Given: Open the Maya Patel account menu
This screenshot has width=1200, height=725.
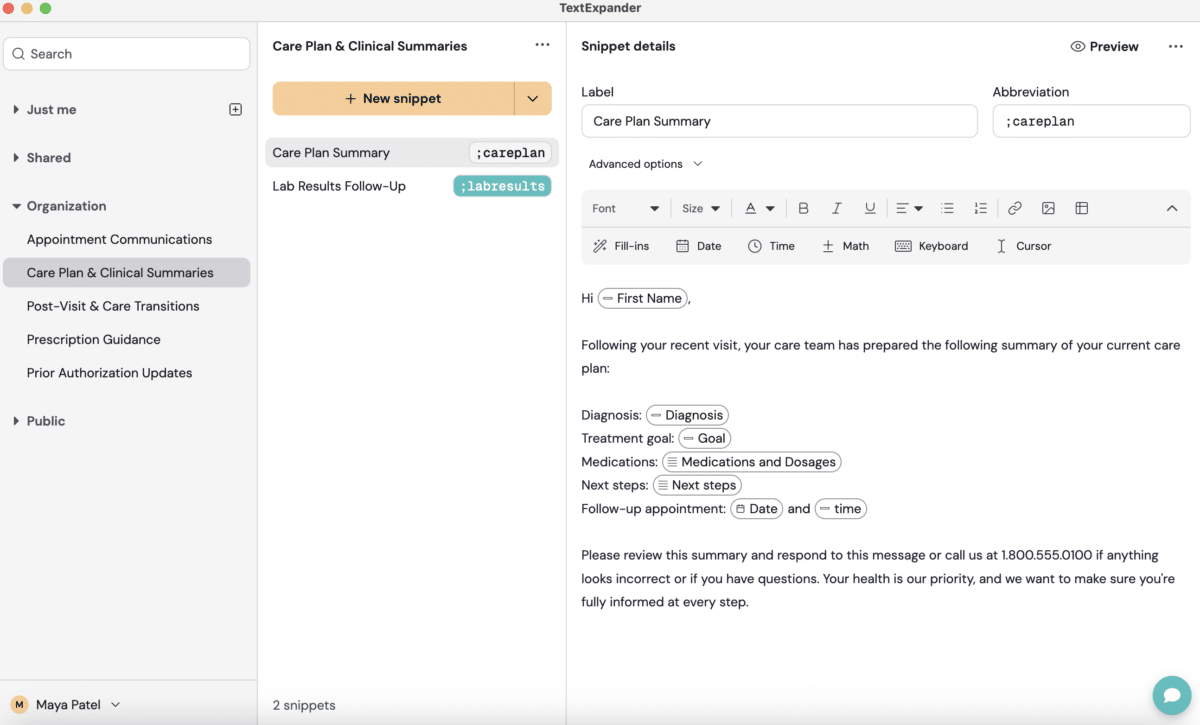Looking at the screenshot, I should (66, 704).
